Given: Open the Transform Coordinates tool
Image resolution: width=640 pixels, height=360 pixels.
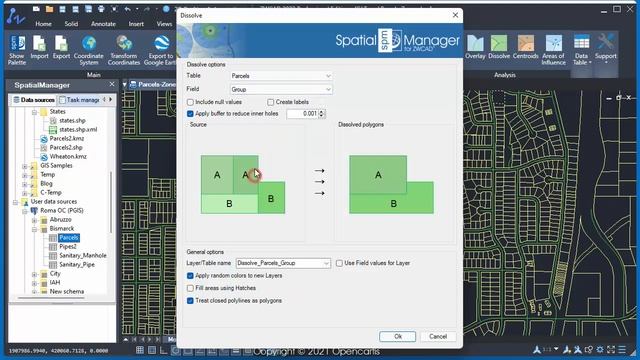Looking at the screenshot, I should (124, 50).
